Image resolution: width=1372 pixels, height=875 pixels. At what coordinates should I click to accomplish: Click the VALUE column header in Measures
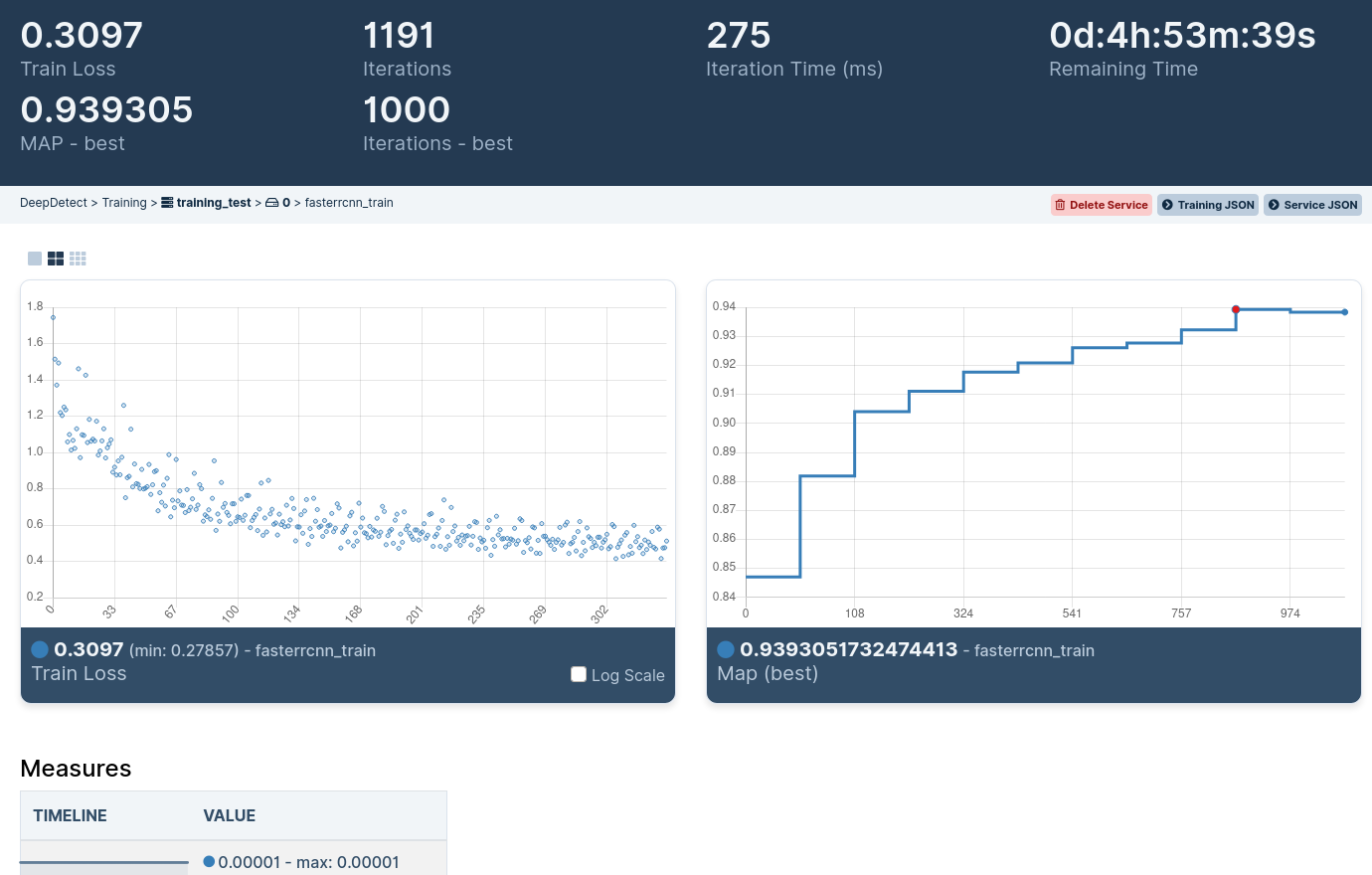[230, 815]
